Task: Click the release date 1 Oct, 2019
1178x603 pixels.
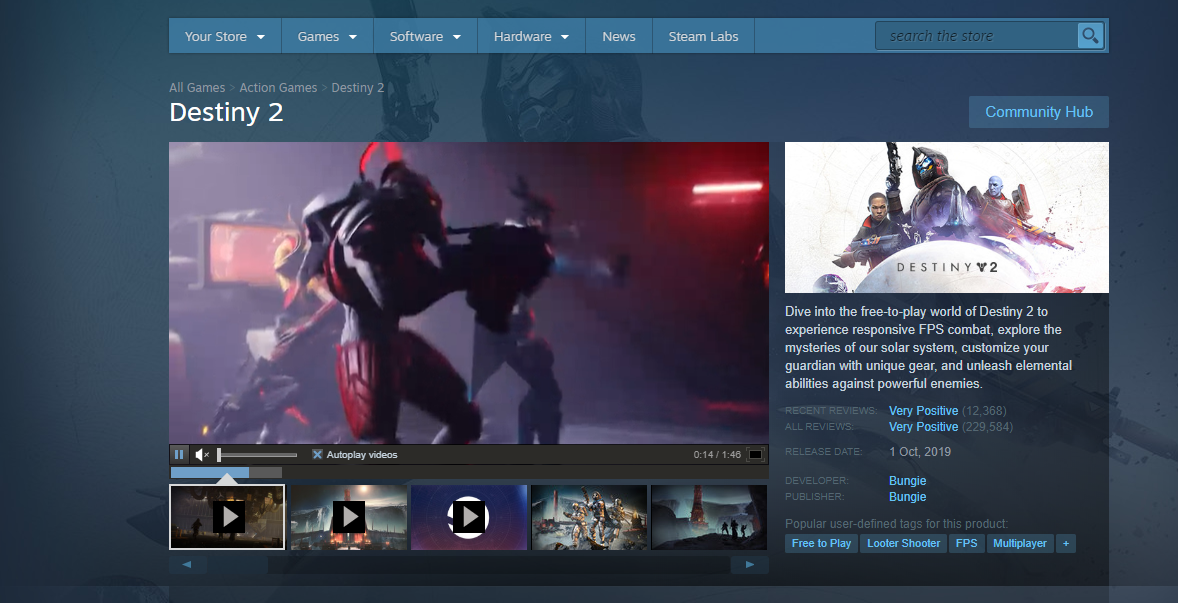Action: pyautogui.click(x=920, y=451)
